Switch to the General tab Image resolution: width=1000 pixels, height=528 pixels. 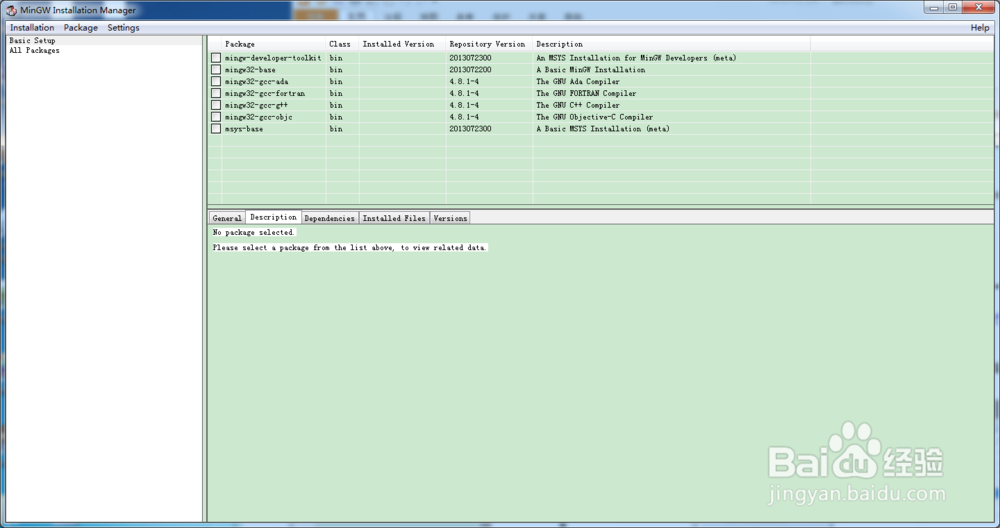click(x=227, y=218)
